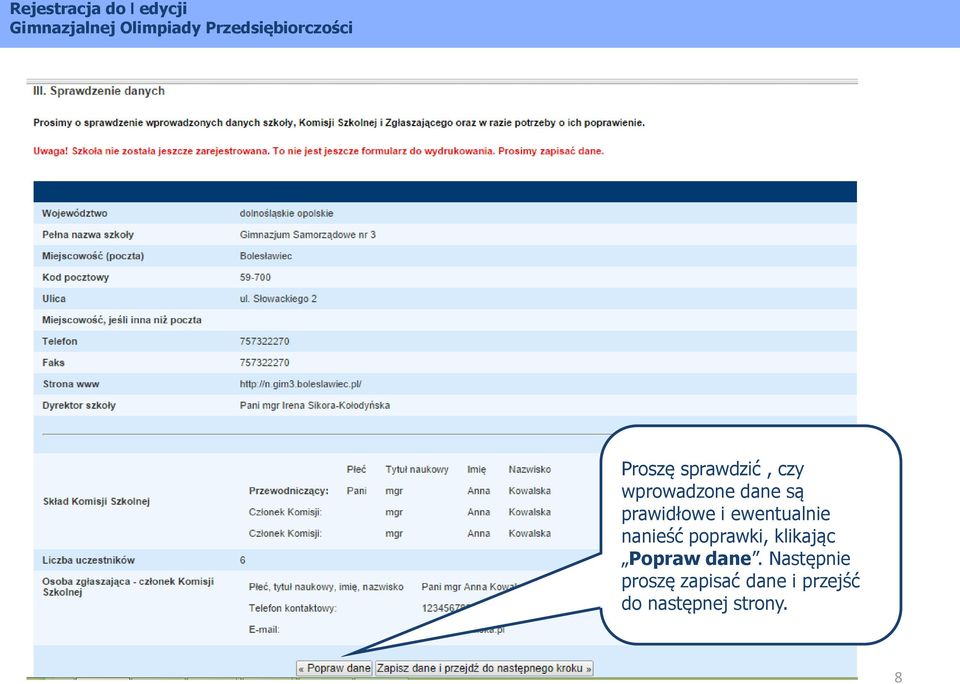Click the number in the Telefon row
Viewport: 960px width, 684px height.
pos(264,341)
